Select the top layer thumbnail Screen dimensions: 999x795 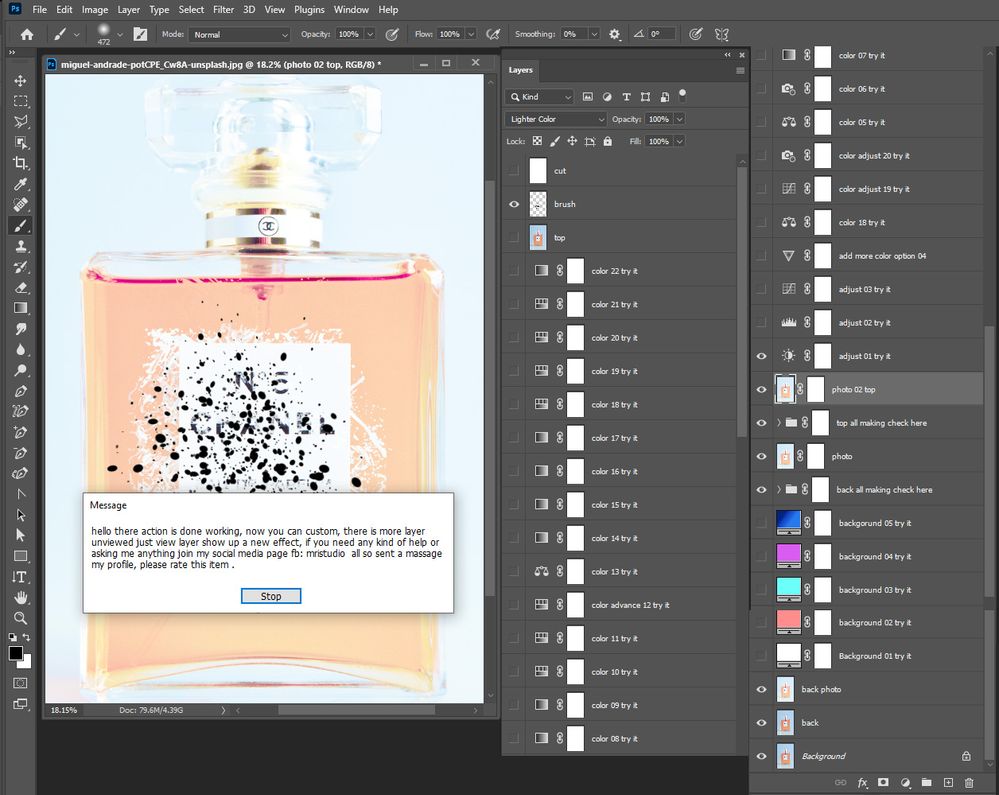click(538, 238)
